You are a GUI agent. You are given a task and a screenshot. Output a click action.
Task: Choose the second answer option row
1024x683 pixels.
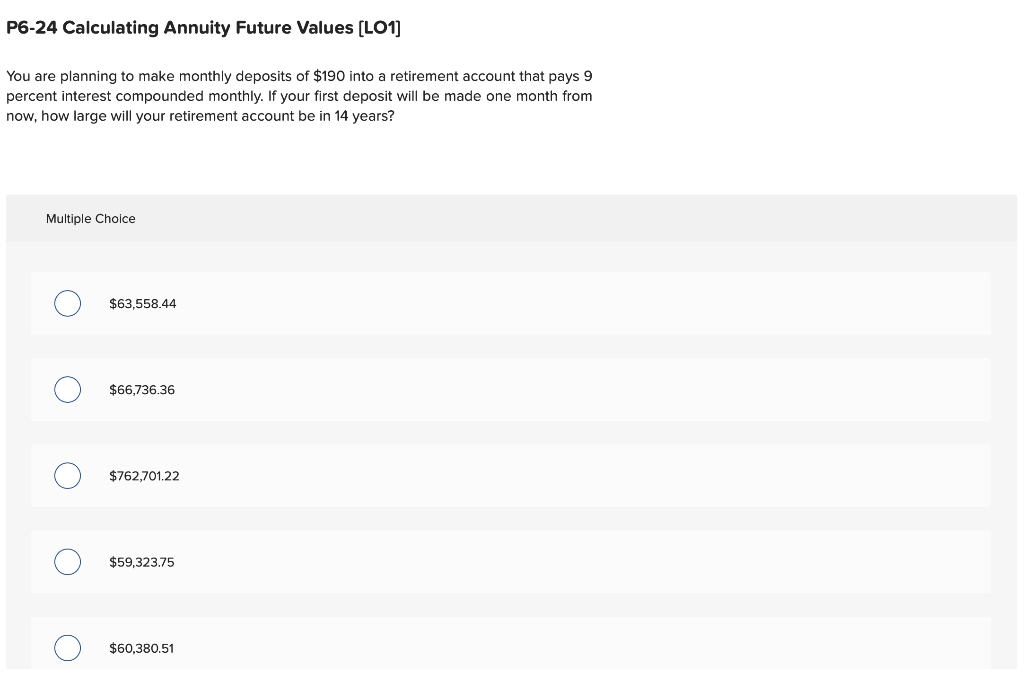pos(511,389)
